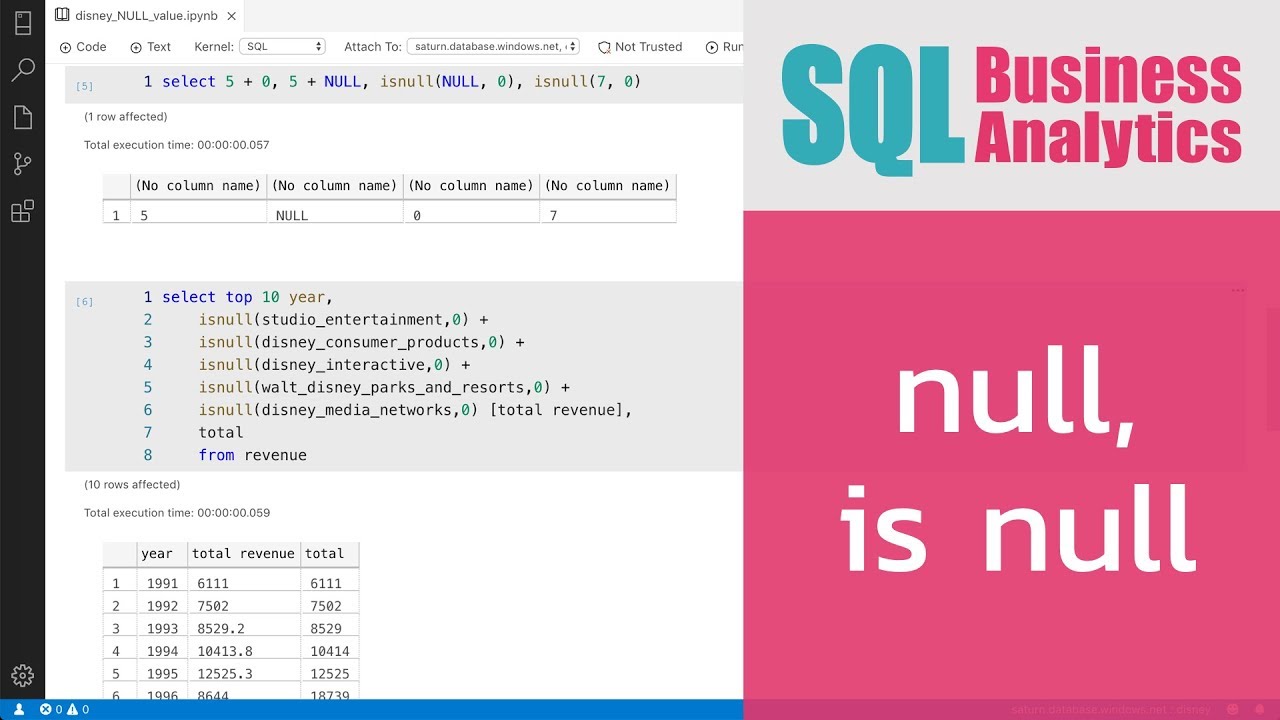The image size is (1280, 720).
Task: Open the Explorer file view
Action: click(22, 117)
